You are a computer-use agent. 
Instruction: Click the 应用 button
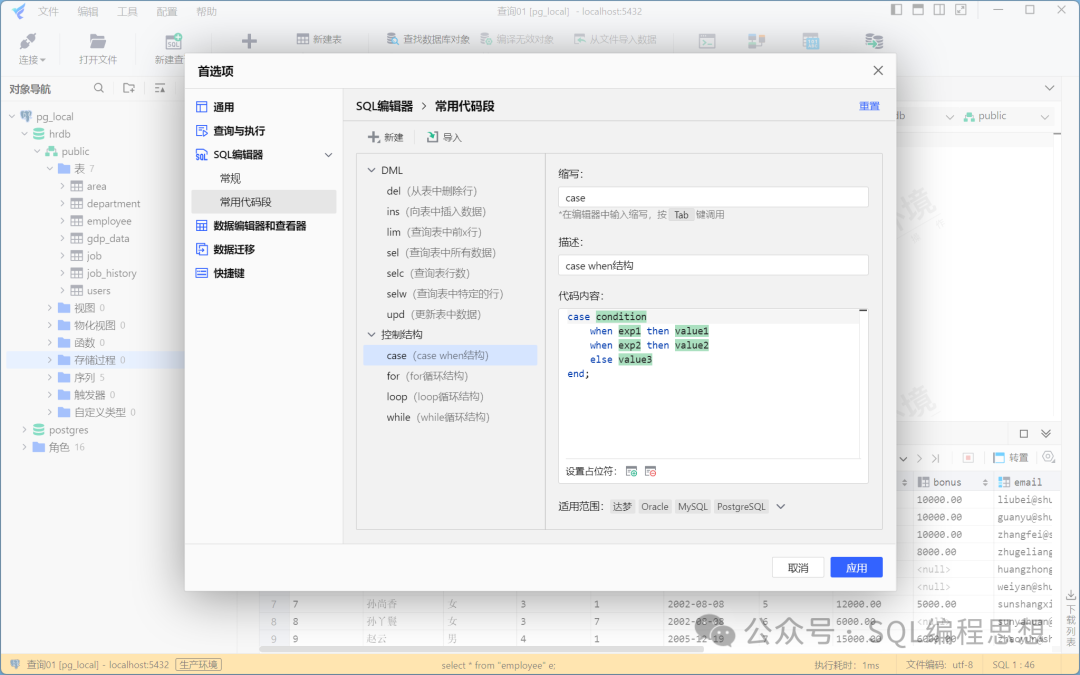(x=856, y=567)
